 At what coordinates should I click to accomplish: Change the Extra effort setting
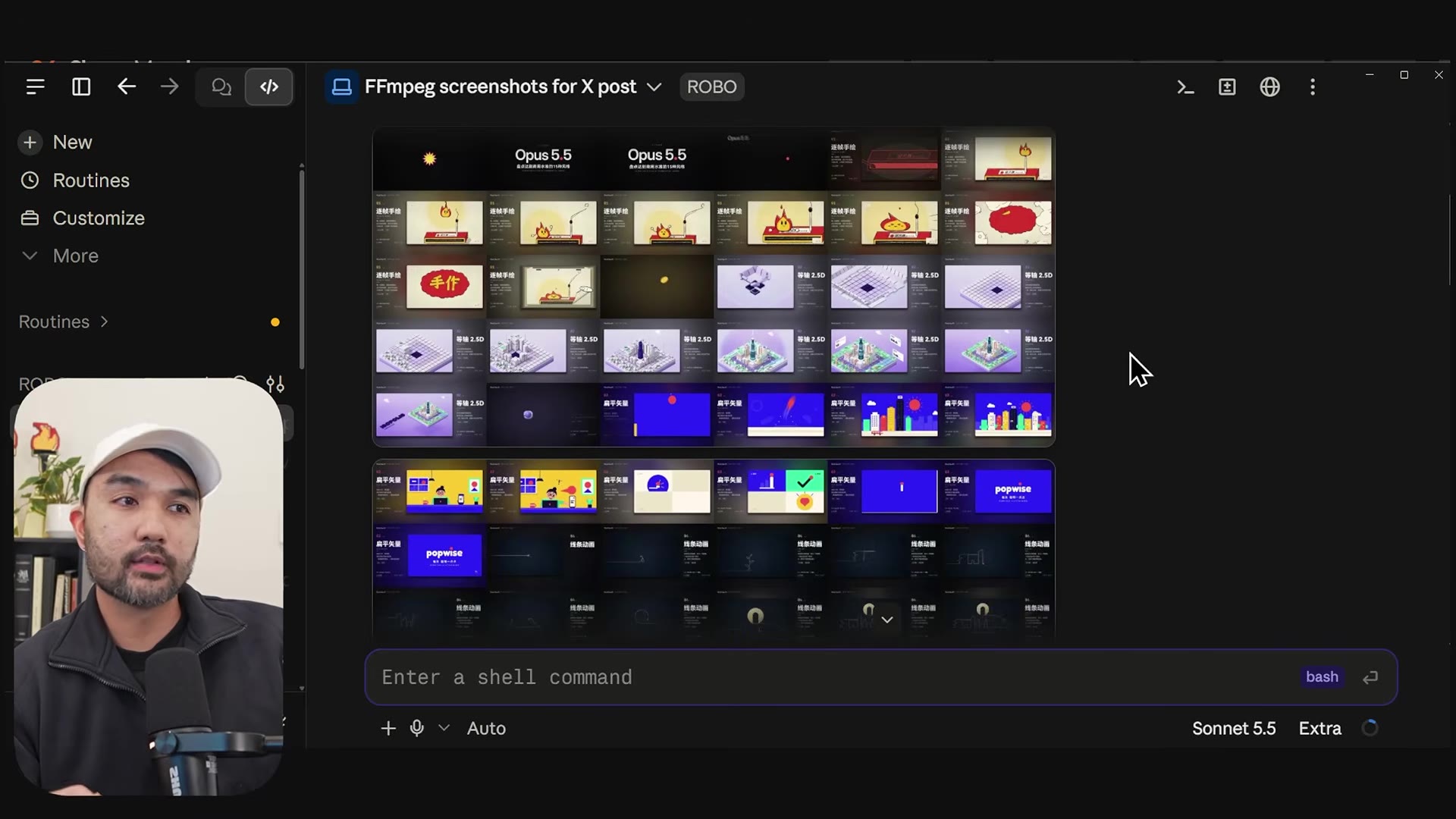1319,729
